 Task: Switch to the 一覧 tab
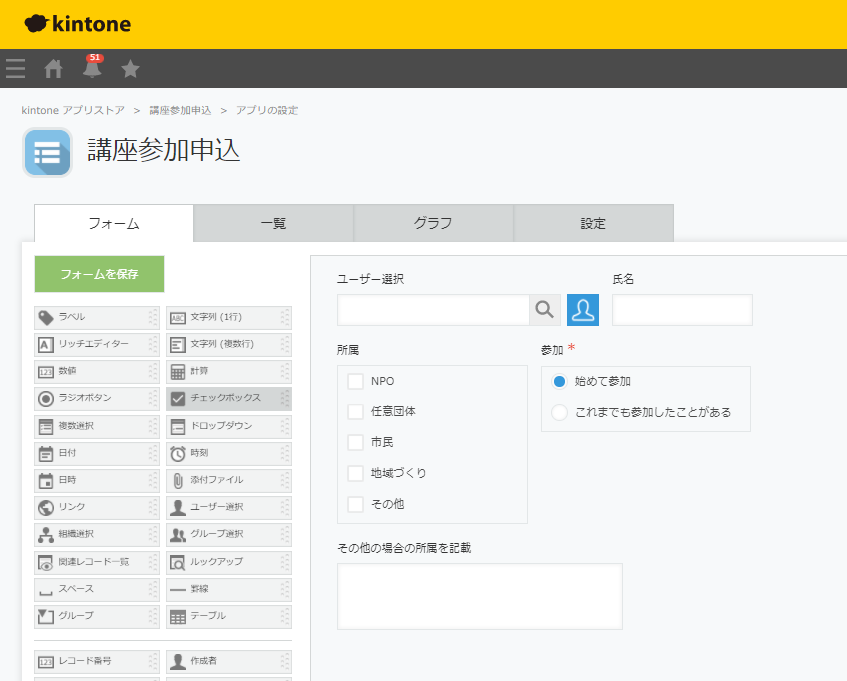point(273,223)
